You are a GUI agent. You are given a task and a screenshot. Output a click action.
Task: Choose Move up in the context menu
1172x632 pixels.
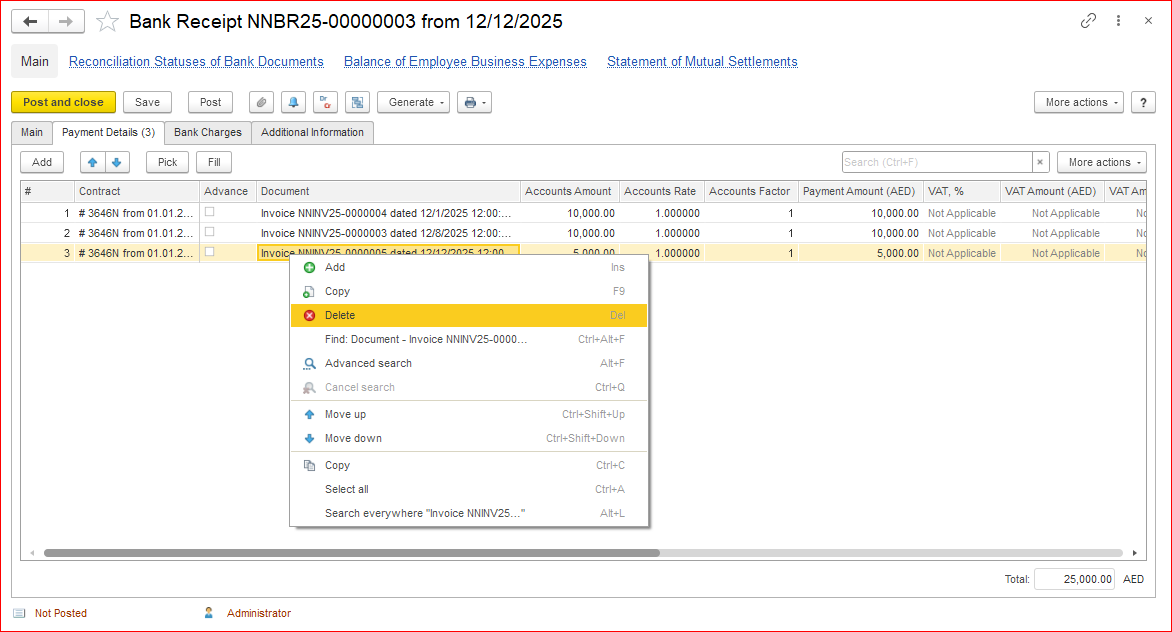pos(469,414)
